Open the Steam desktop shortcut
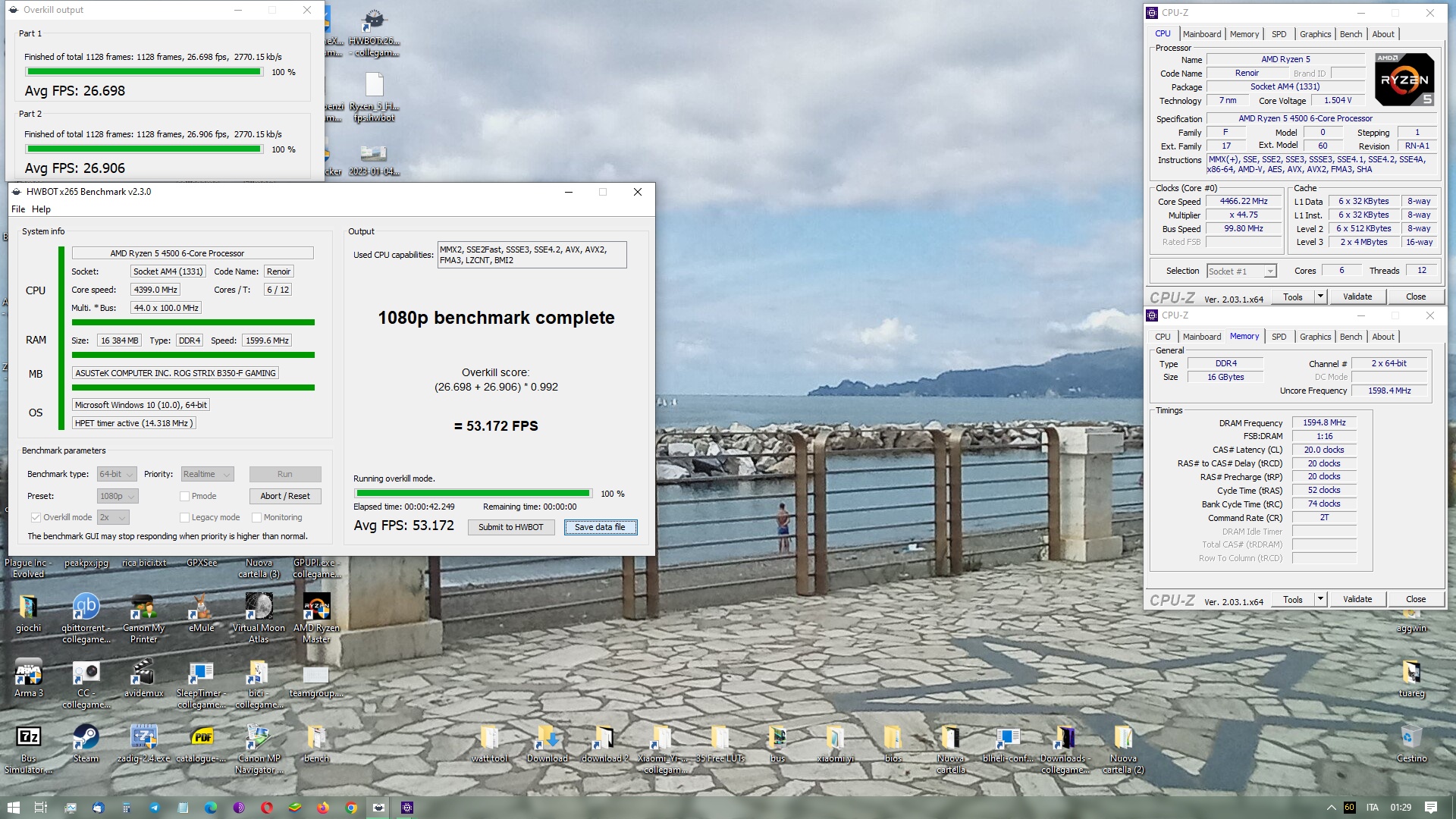 click(x=86, y=743)
